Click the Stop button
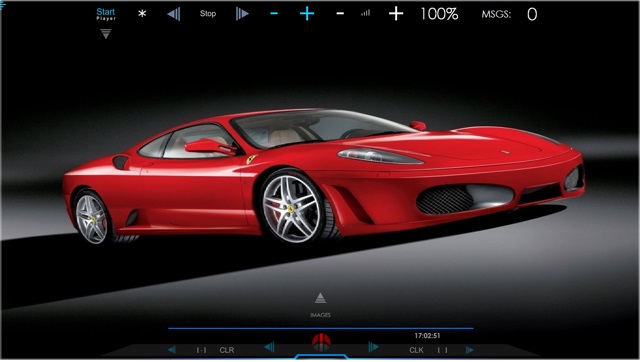 (208, 14)
